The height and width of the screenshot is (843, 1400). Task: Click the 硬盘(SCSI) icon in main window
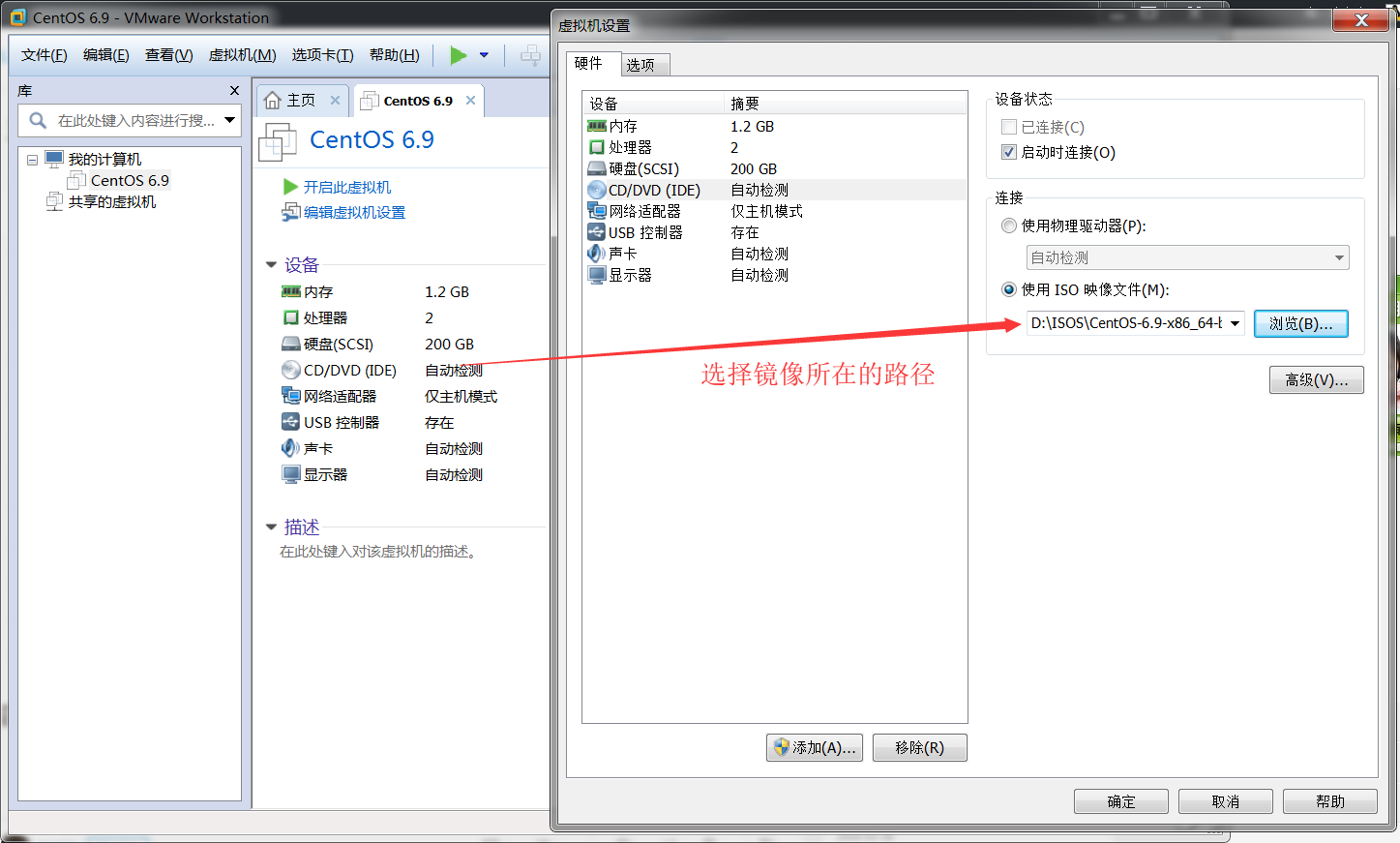(291, 344)
